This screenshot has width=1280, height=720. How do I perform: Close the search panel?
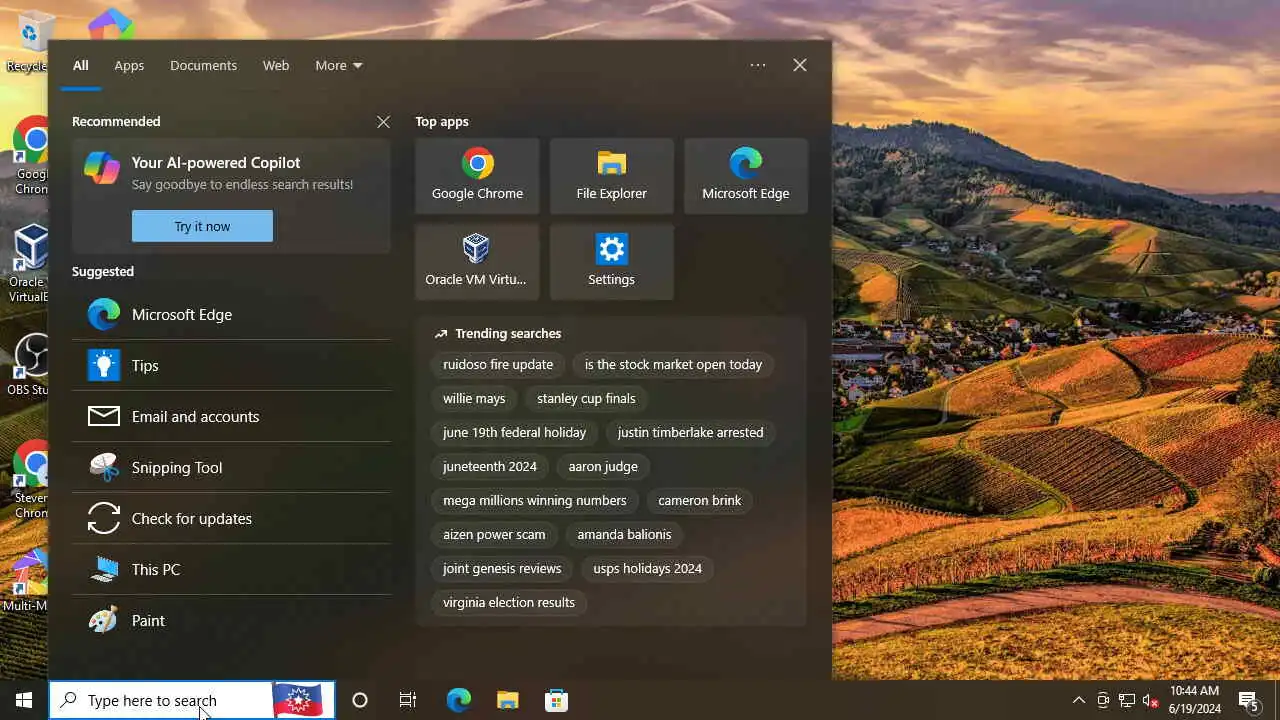[x=800, y=65]
